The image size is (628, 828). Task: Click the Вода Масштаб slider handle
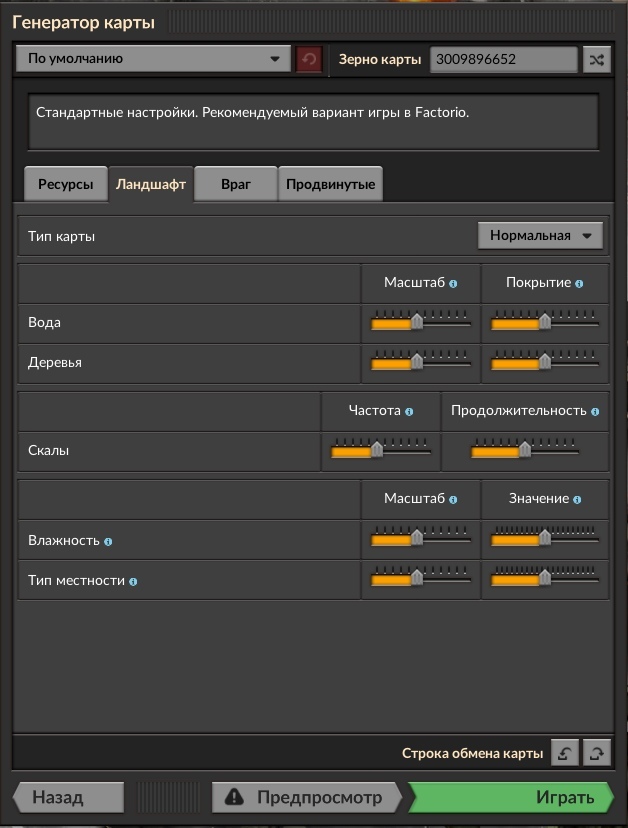tap(417, 321)
